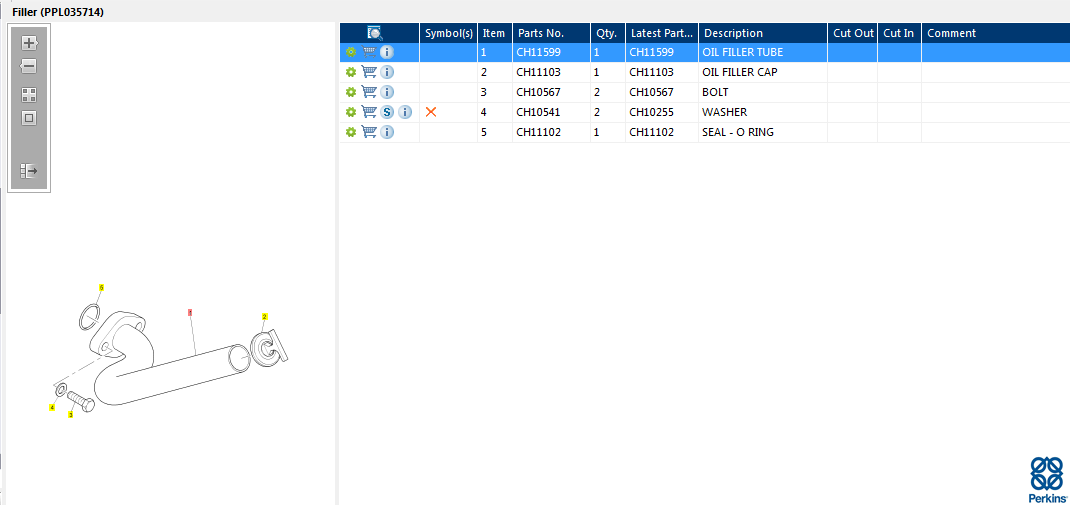Add OIL FILLER TUBE to cart
Viewport: 1070px width, 505px height.
click(x=368, y=52)
